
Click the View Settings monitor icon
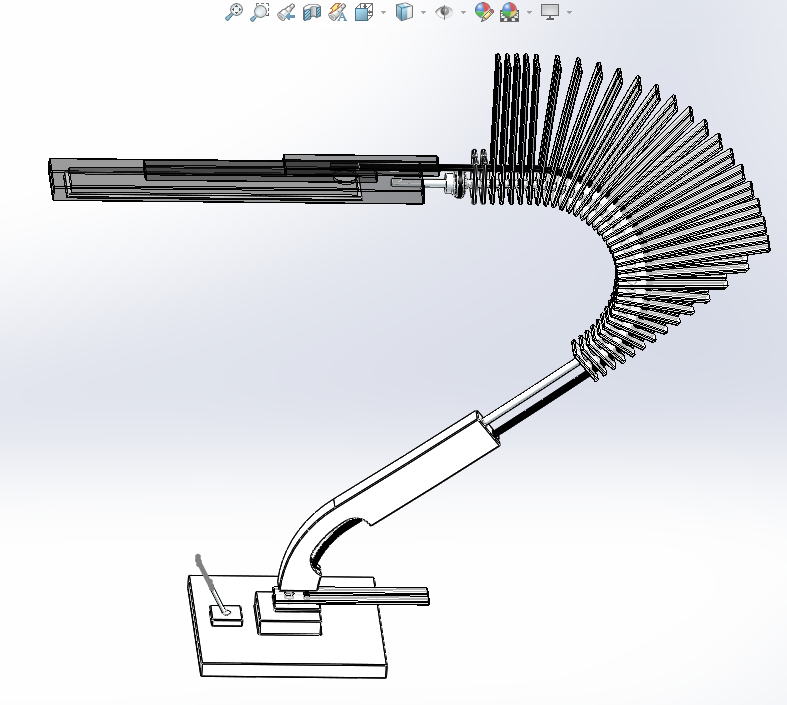550,12
